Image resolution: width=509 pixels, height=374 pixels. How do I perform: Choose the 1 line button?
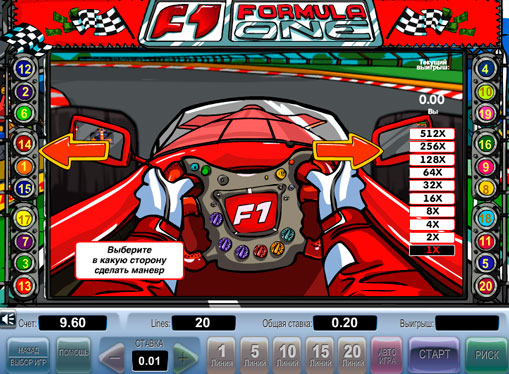coord(221,355)
